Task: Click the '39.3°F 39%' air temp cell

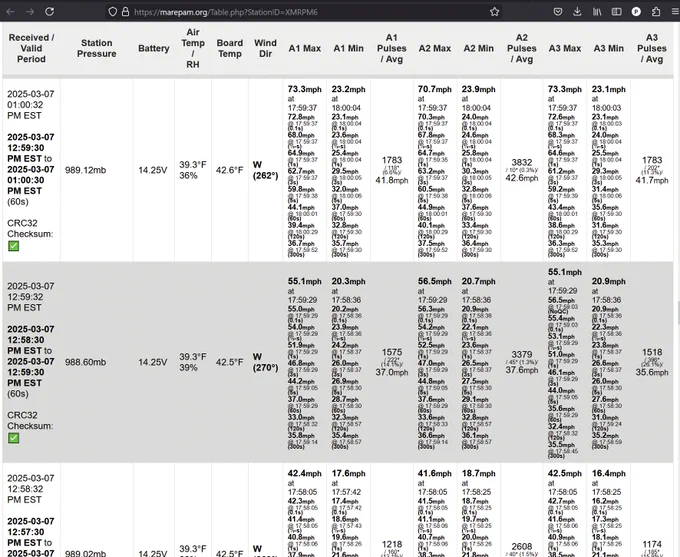Action: click(193, 362)
